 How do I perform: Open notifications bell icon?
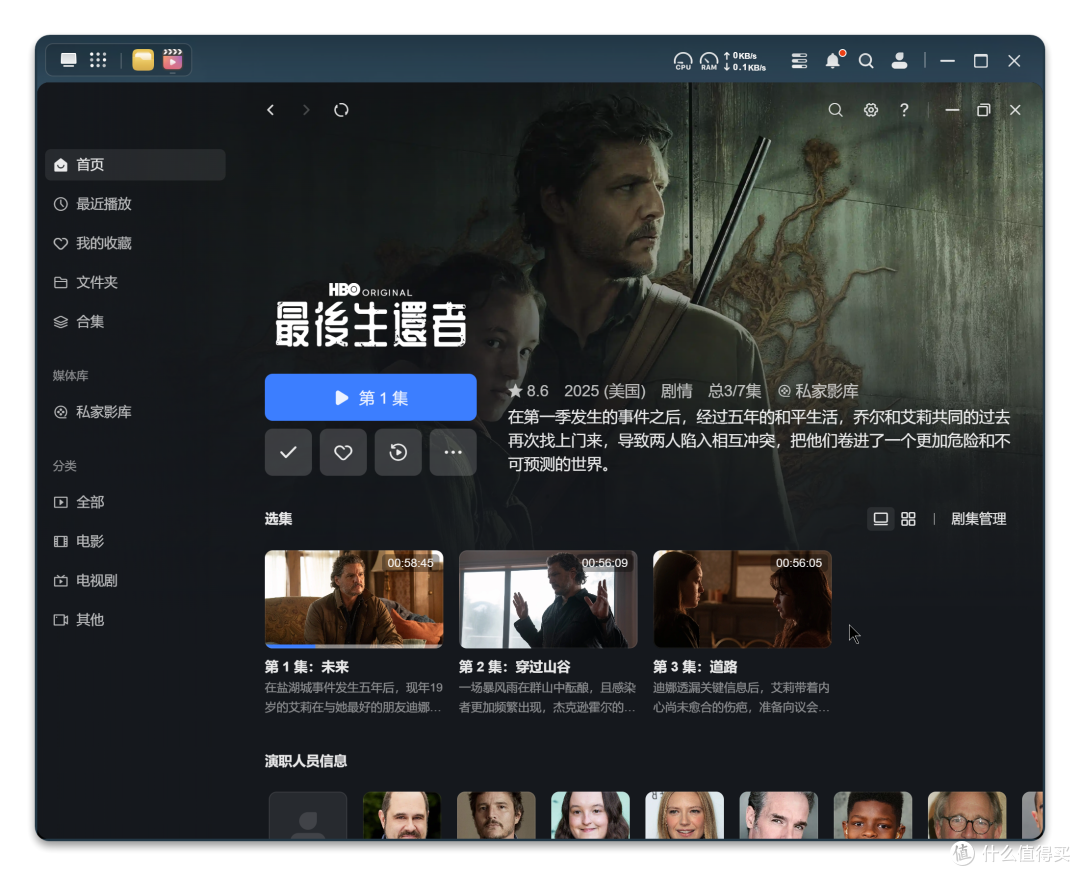833,61
